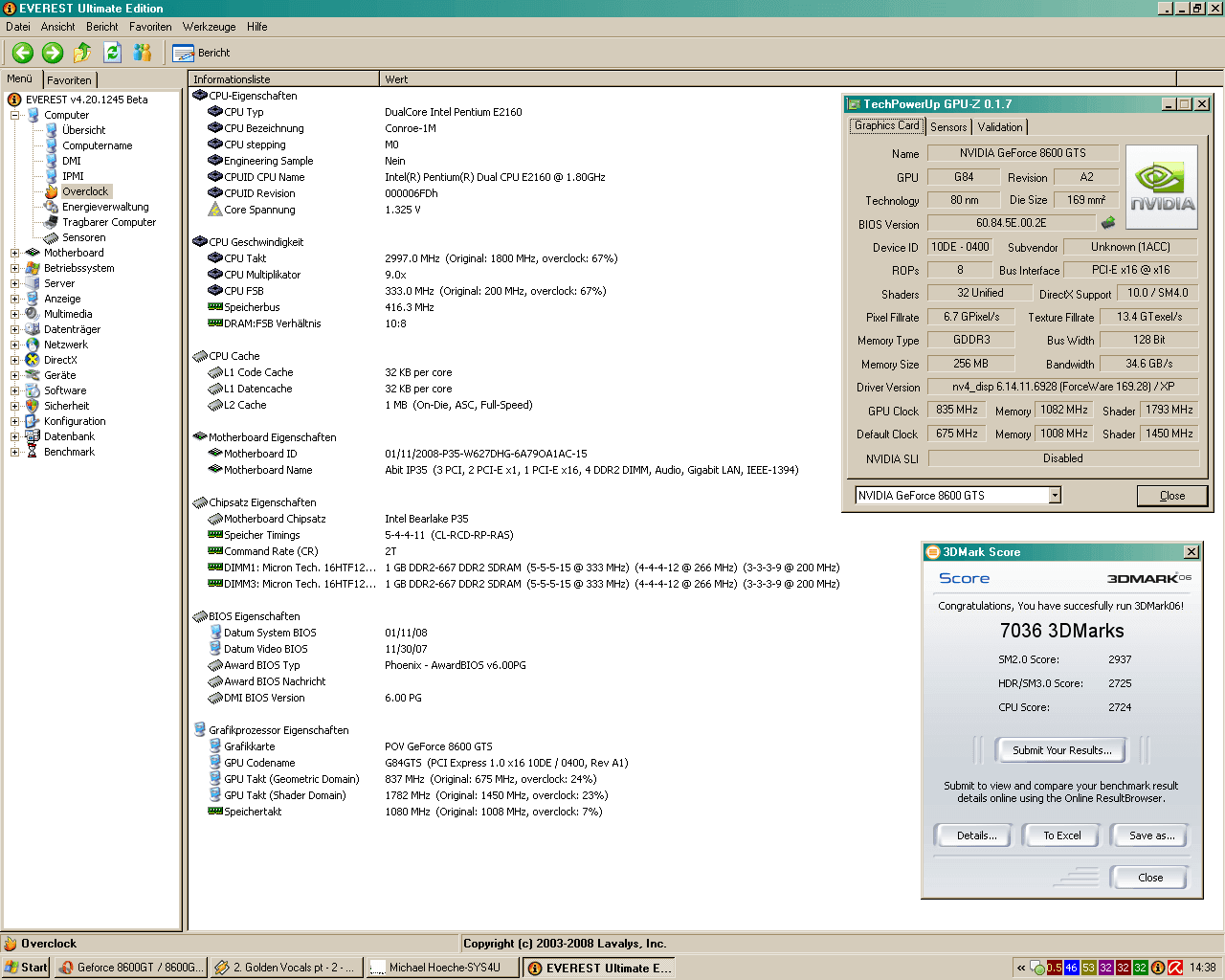Click Save as in 3DMark Score
The image size is (1225, 980).
[x=1151, y=835]
